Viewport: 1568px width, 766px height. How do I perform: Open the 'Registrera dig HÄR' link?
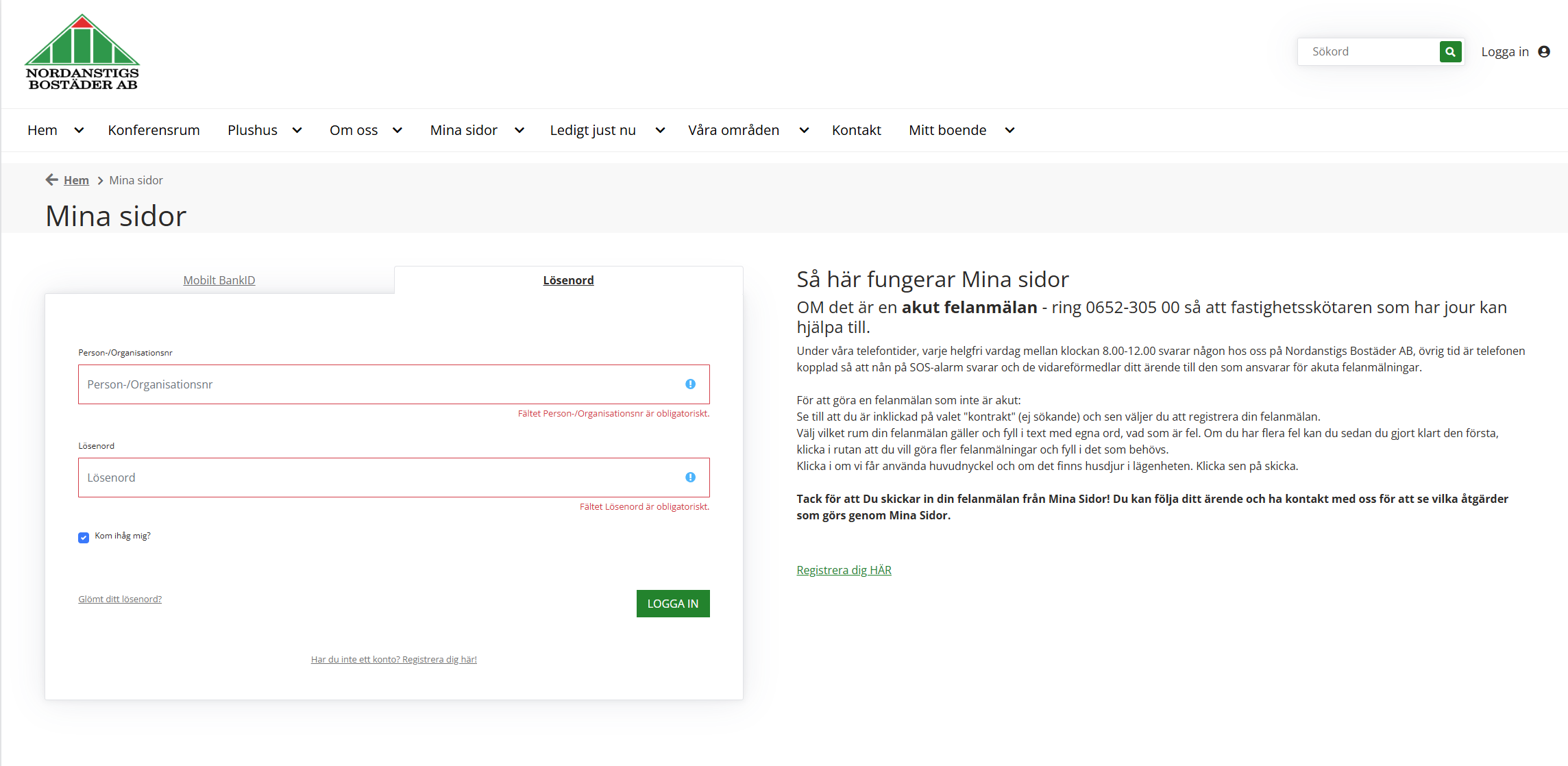tap(844, 570)
